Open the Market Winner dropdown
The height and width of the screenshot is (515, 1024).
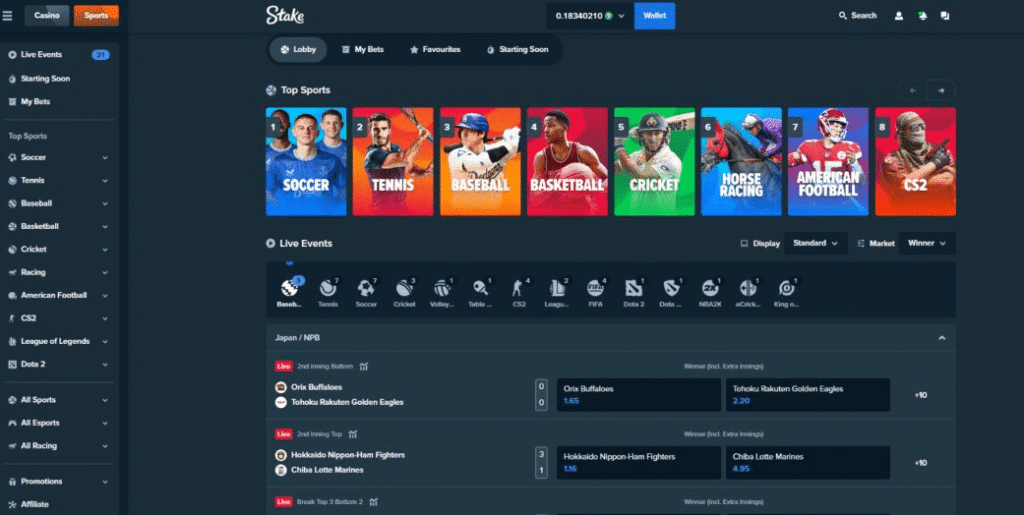coord(926,243)
